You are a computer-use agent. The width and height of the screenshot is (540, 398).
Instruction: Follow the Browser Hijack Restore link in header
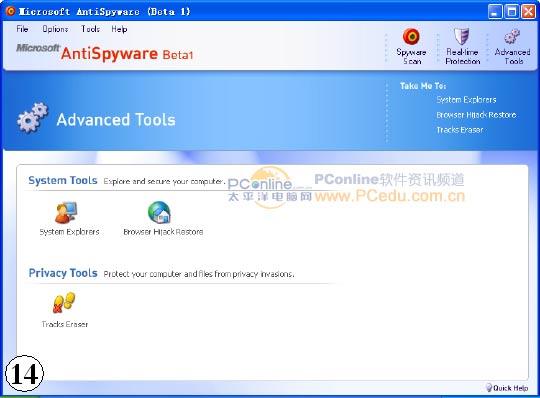coord(476,115)
